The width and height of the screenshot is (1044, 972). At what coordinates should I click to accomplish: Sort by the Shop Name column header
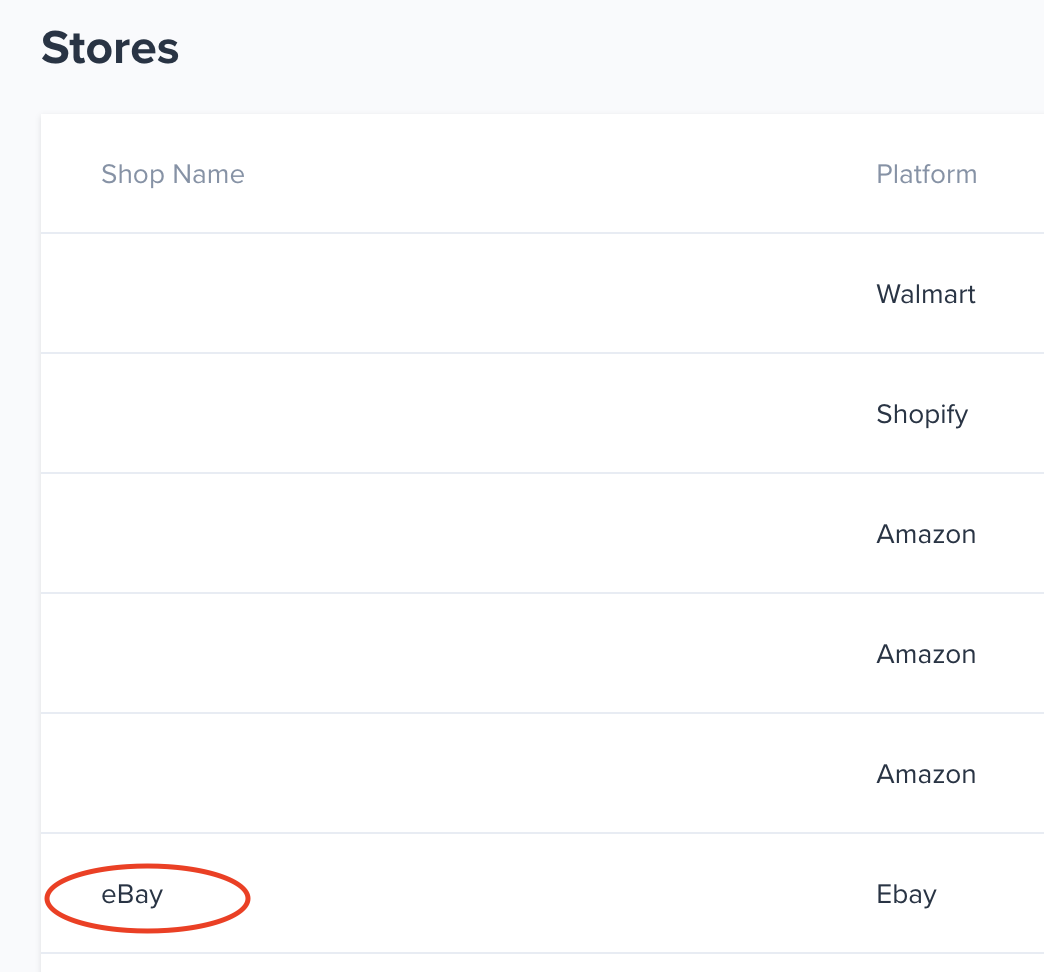point(173,174)
